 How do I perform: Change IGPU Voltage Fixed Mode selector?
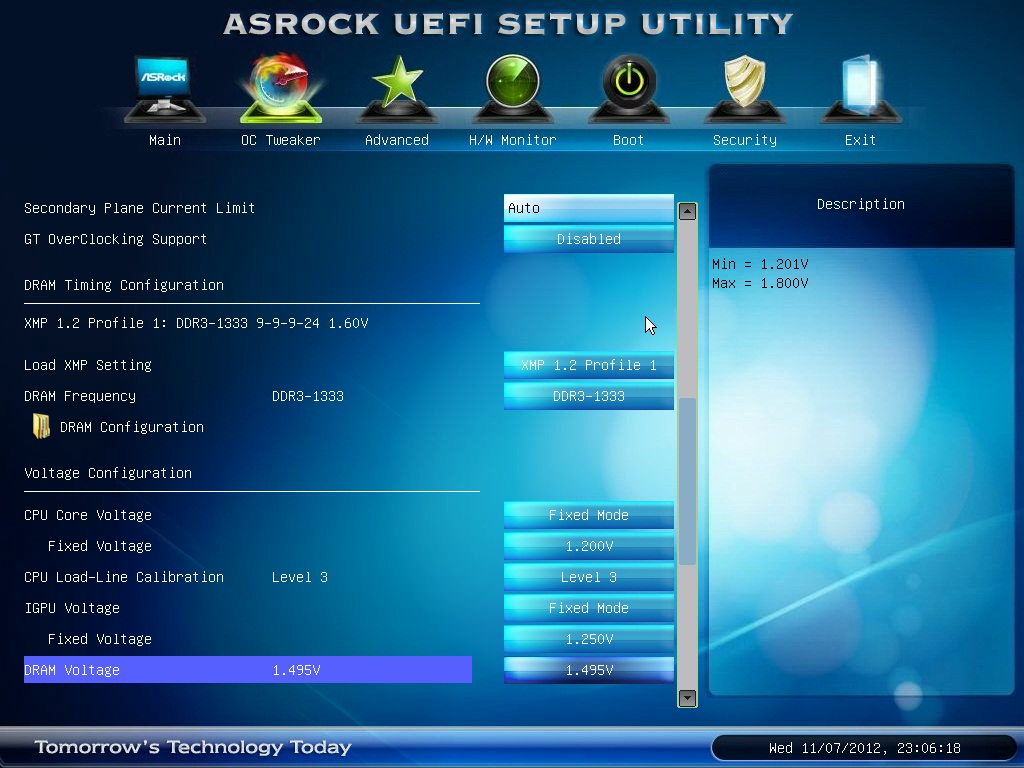tap(588, 608)
